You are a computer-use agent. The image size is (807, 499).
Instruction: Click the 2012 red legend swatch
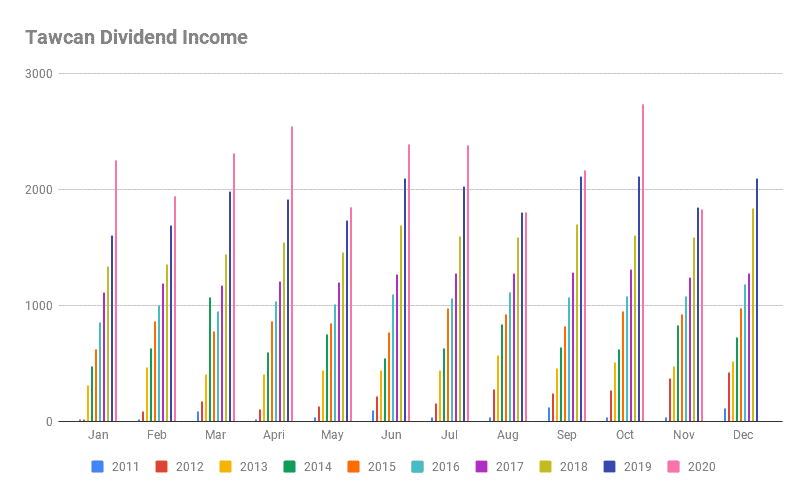click(x=161, y=466)
